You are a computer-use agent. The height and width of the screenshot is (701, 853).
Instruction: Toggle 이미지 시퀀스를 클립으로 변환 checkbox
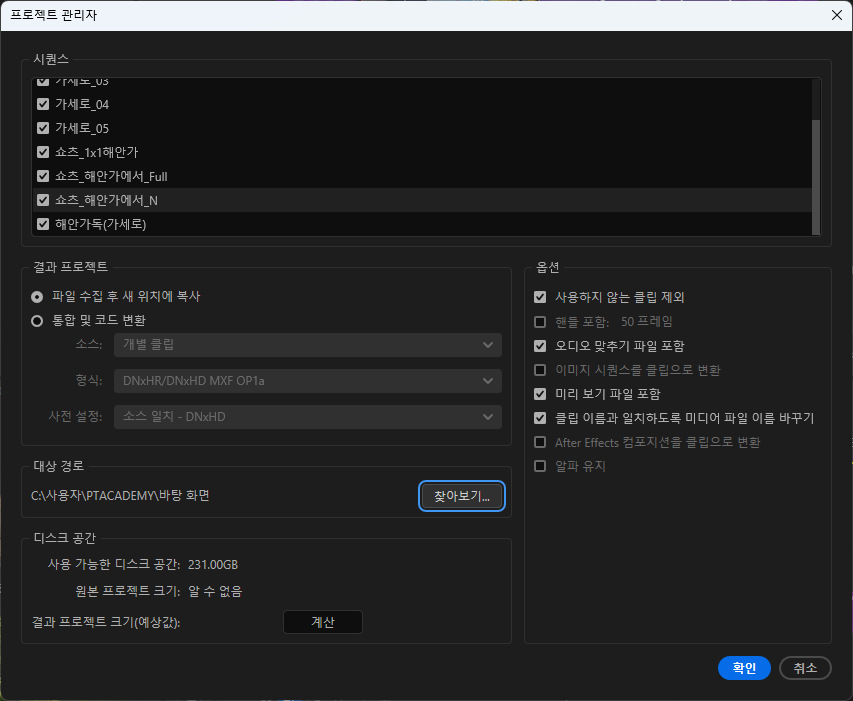[540, 370]
